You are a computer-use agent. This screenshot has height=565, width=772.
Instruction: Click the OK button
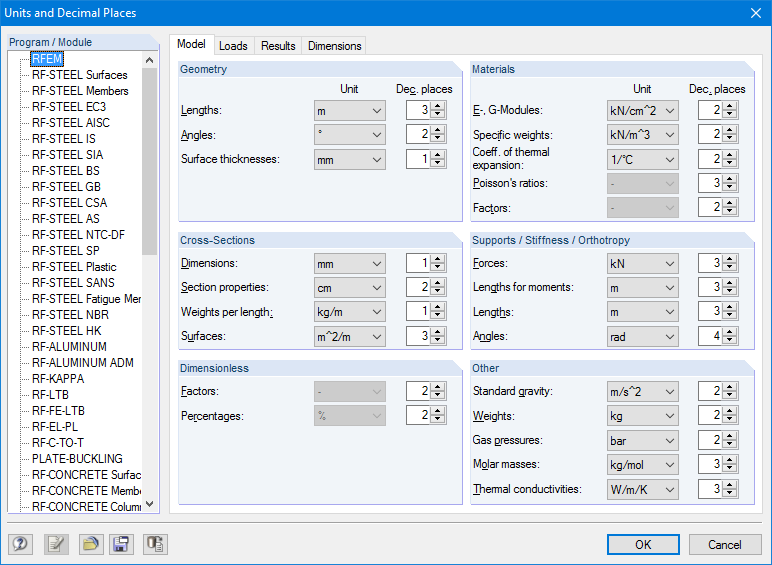click(643, 544)
